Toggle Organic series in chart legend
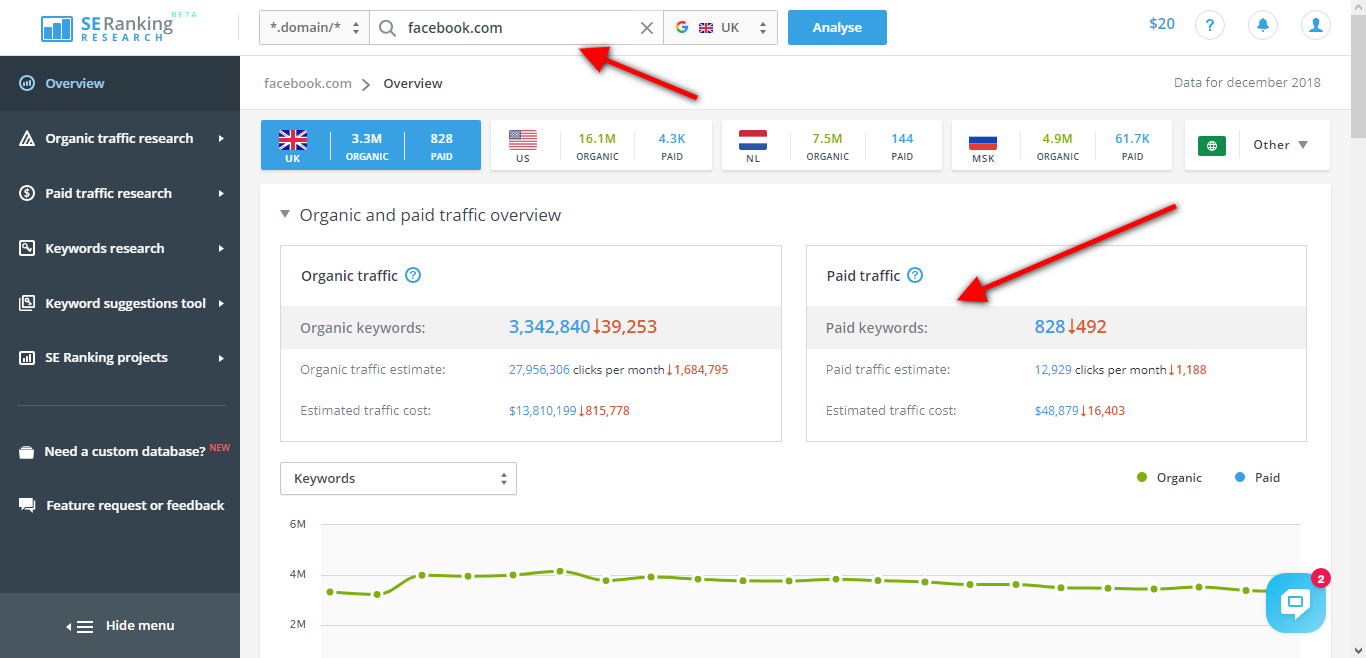The width and height of the screenshot is (1366, 658). tap(1169, 478)
